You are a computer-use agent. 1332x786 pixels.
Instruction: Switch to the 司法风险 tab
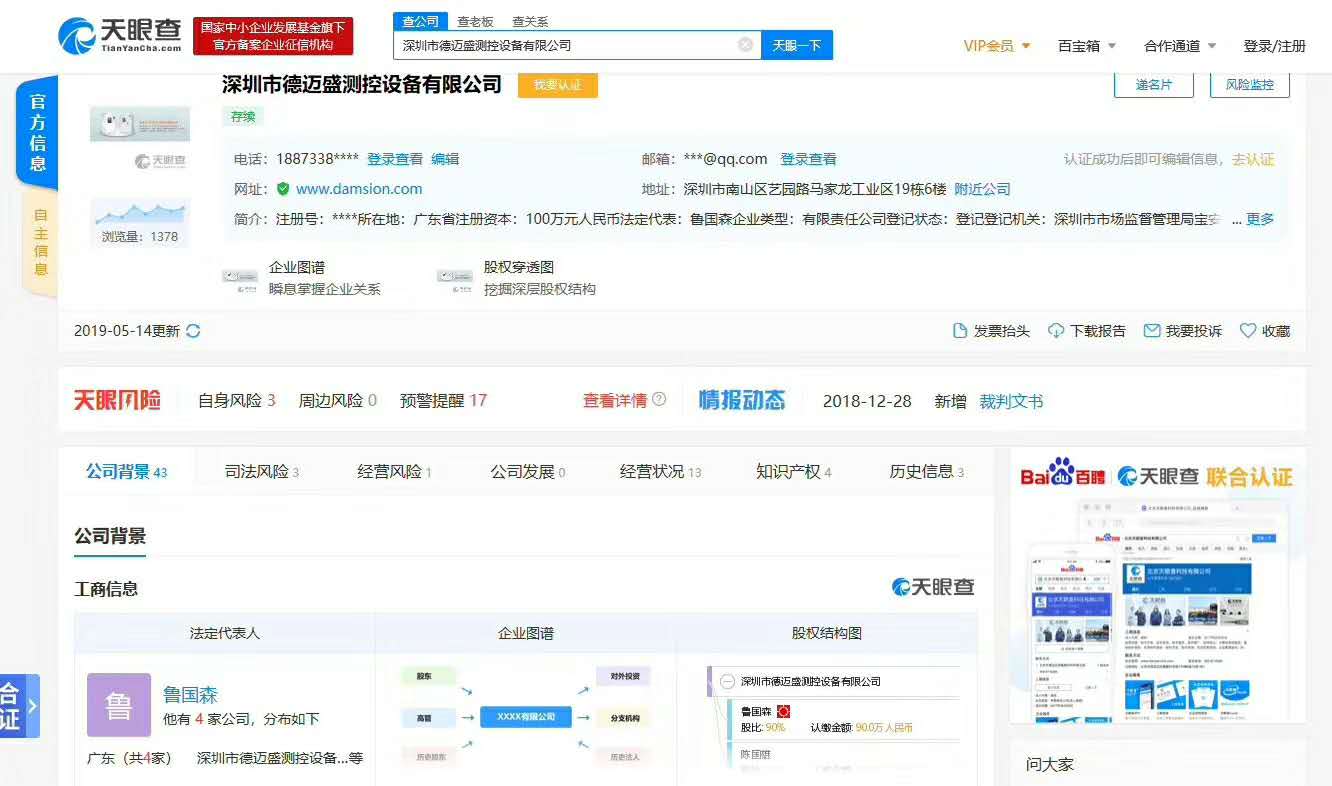coord(261,472)
